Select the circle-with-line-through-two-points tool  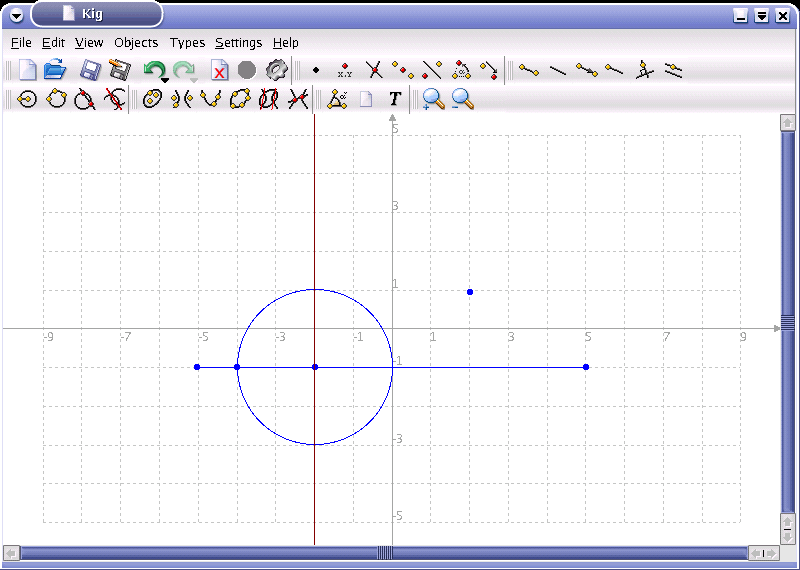click(x=85, y=99)
